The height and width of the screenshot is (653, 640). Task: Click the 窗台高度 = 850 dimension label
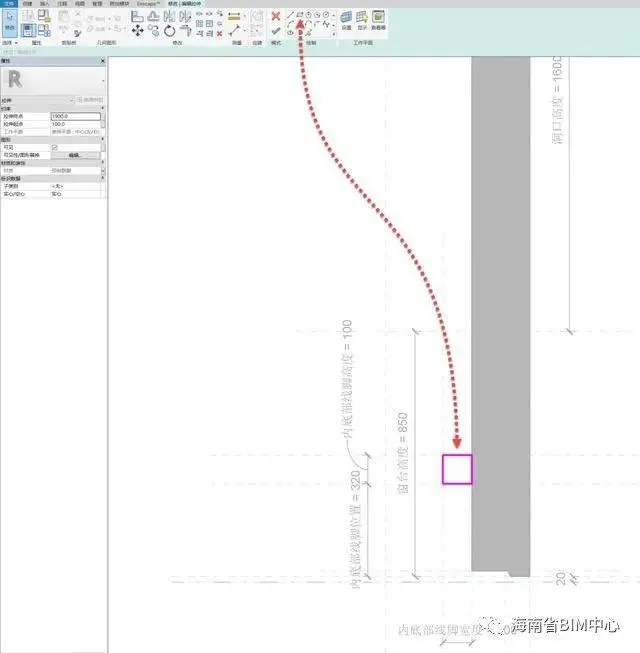point(403,454)
